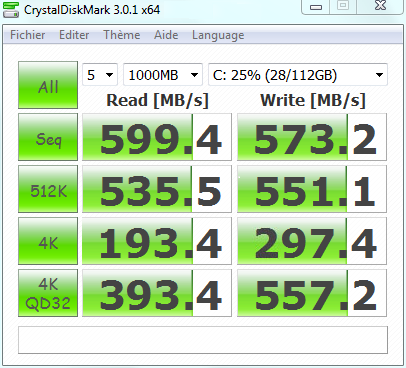
Task: Click the Seq read result 599.4
Action: 157,137
